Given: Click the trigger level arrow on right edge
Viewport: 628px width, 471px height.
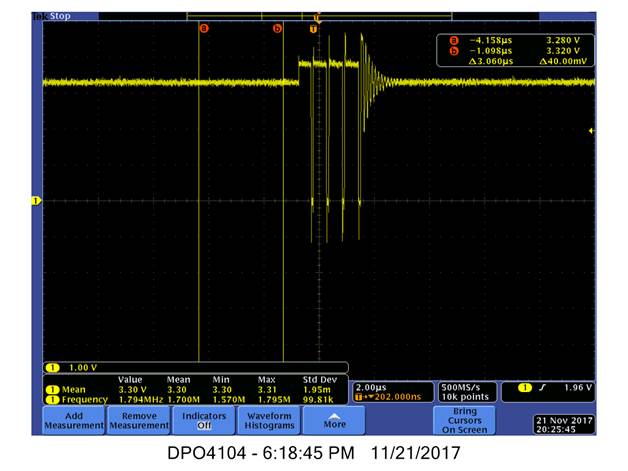Looking at the screenshot, I should click(x=591, y=131).
